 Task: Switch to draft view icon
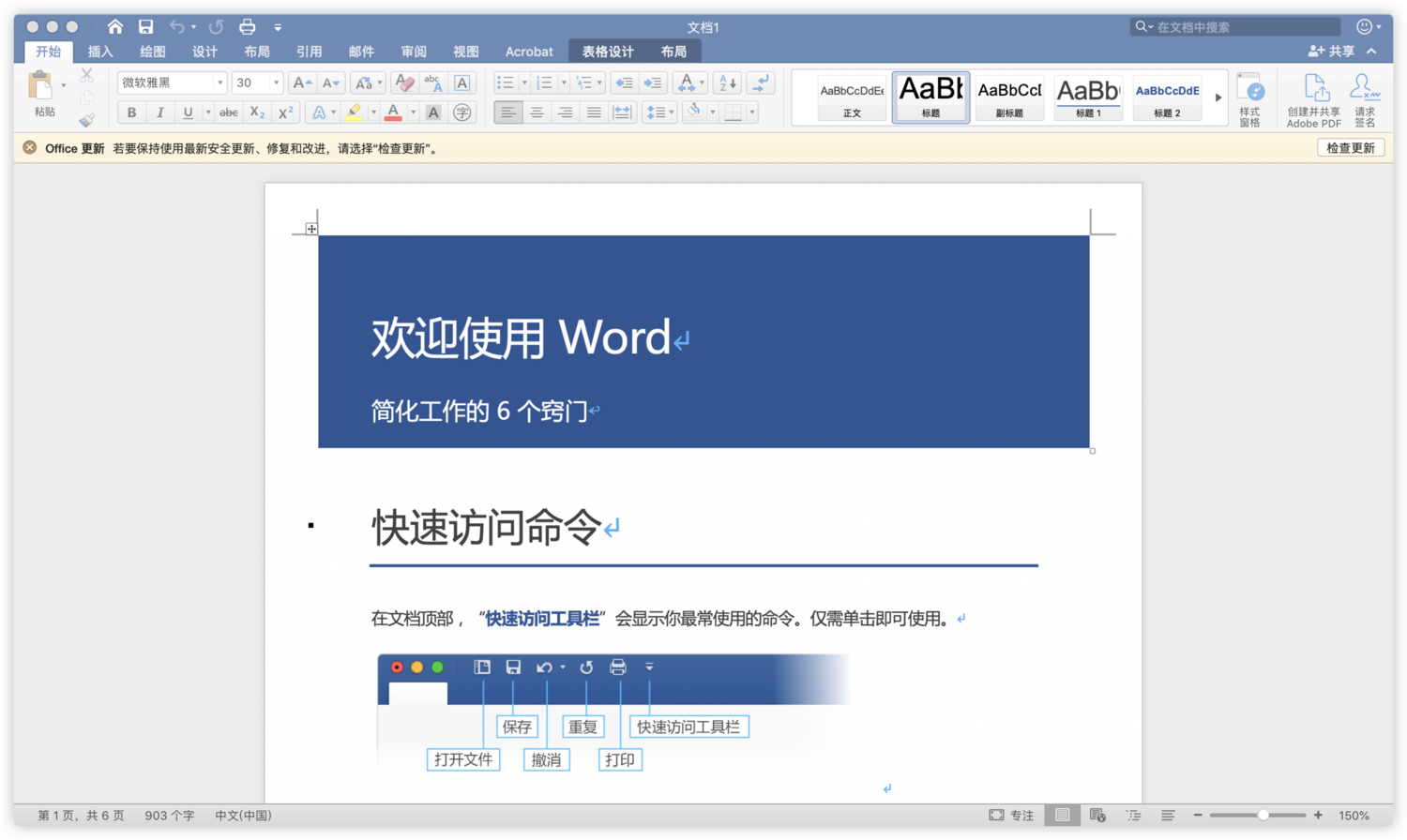pyautogui.click(x=1168, y=816)
